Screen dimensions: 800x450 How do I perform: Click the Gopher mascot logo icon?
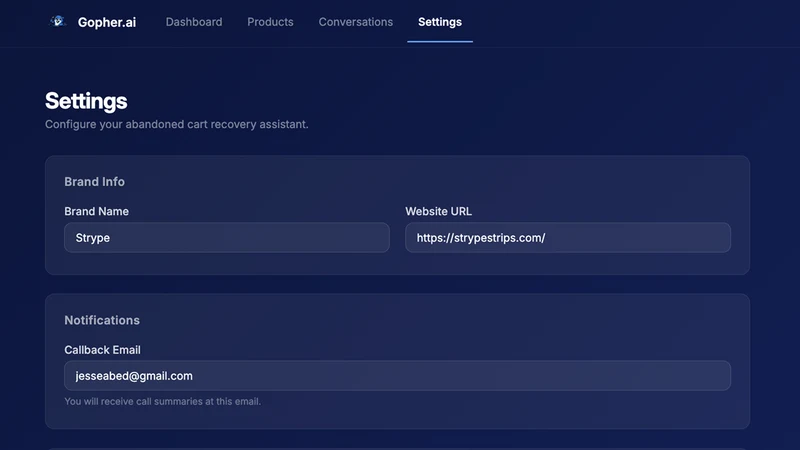[58, 21]
